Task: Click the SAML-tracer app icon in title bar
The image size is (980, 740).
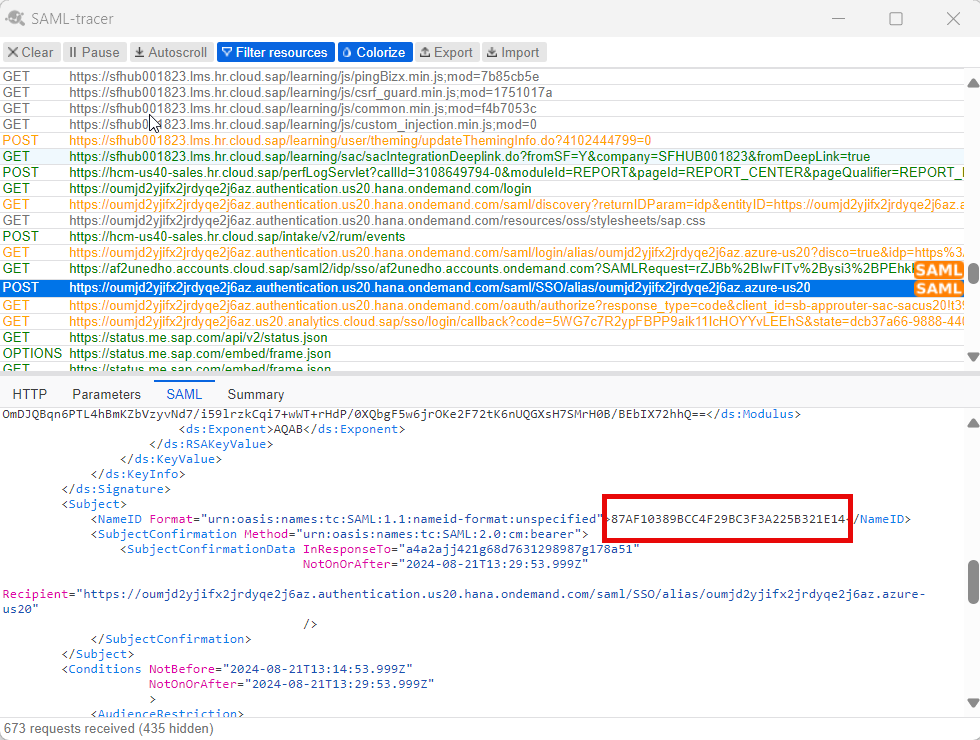Action: (14, 19)
